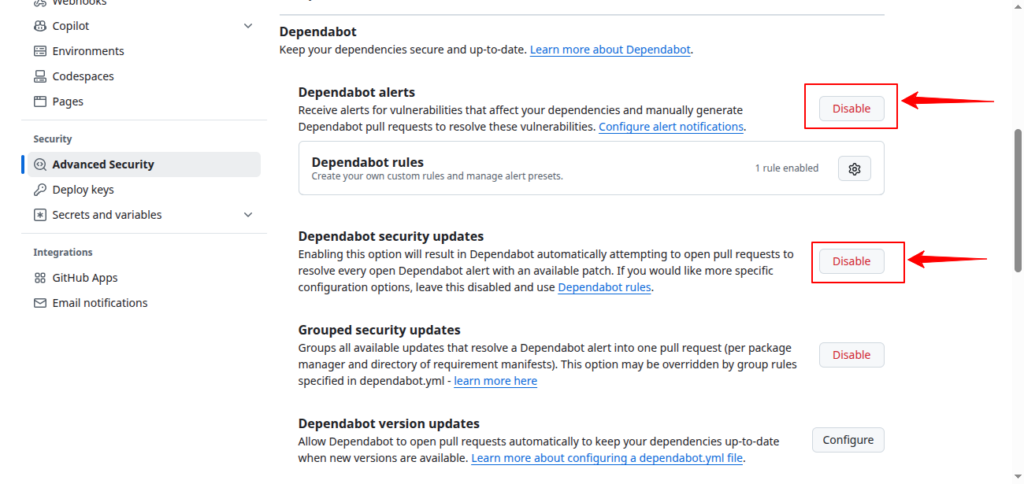Viewport: 1024px width, 484px height.
Task: Select Advanced Security in sidebar
Action: [103, 165]
